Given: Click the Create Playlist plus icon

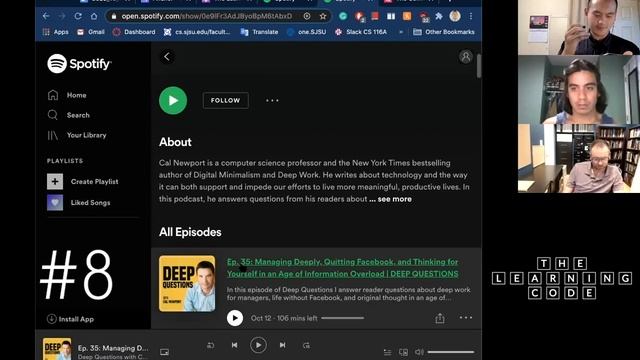Looking at the screenshot, I should (x=55, y=181).
